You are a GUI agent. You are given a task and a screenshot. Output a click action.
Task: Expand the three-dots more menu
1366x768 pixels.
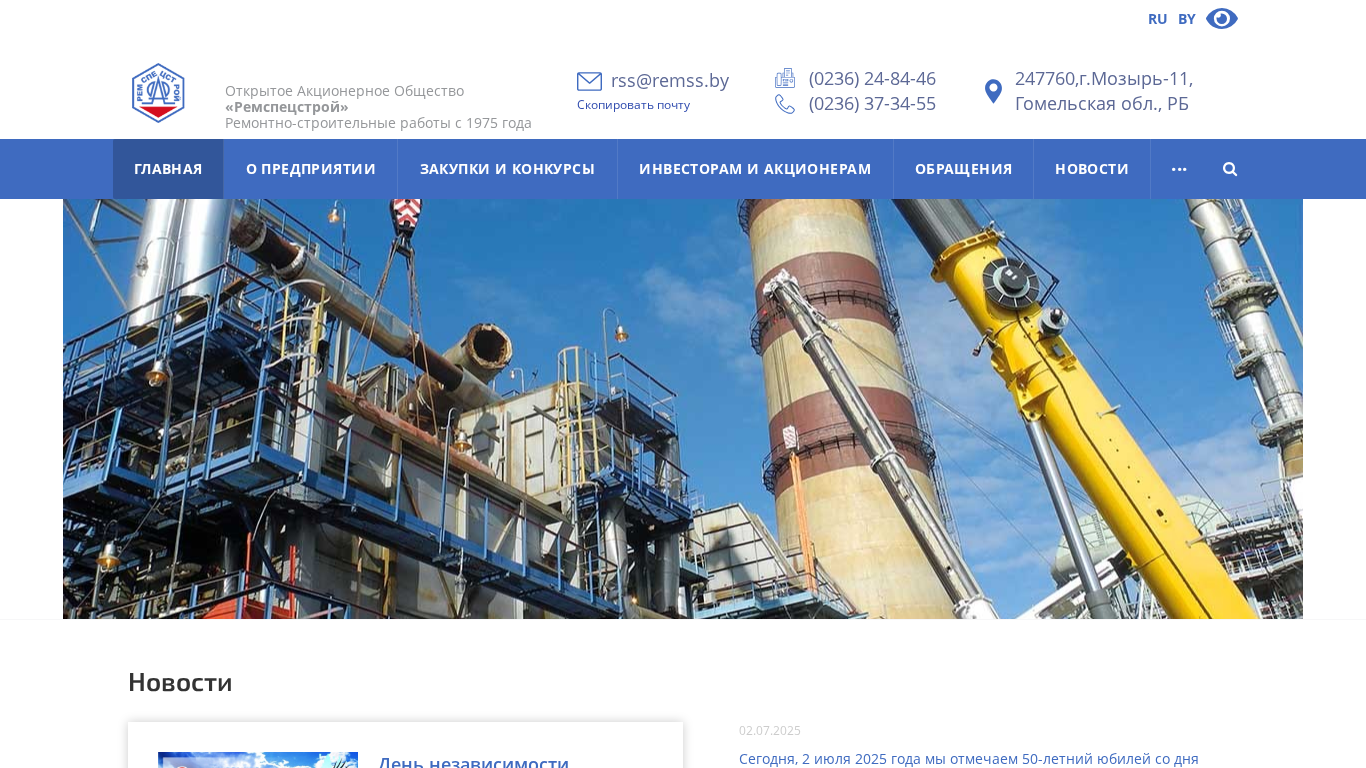pyautogui.click(x=1179, y=169)
